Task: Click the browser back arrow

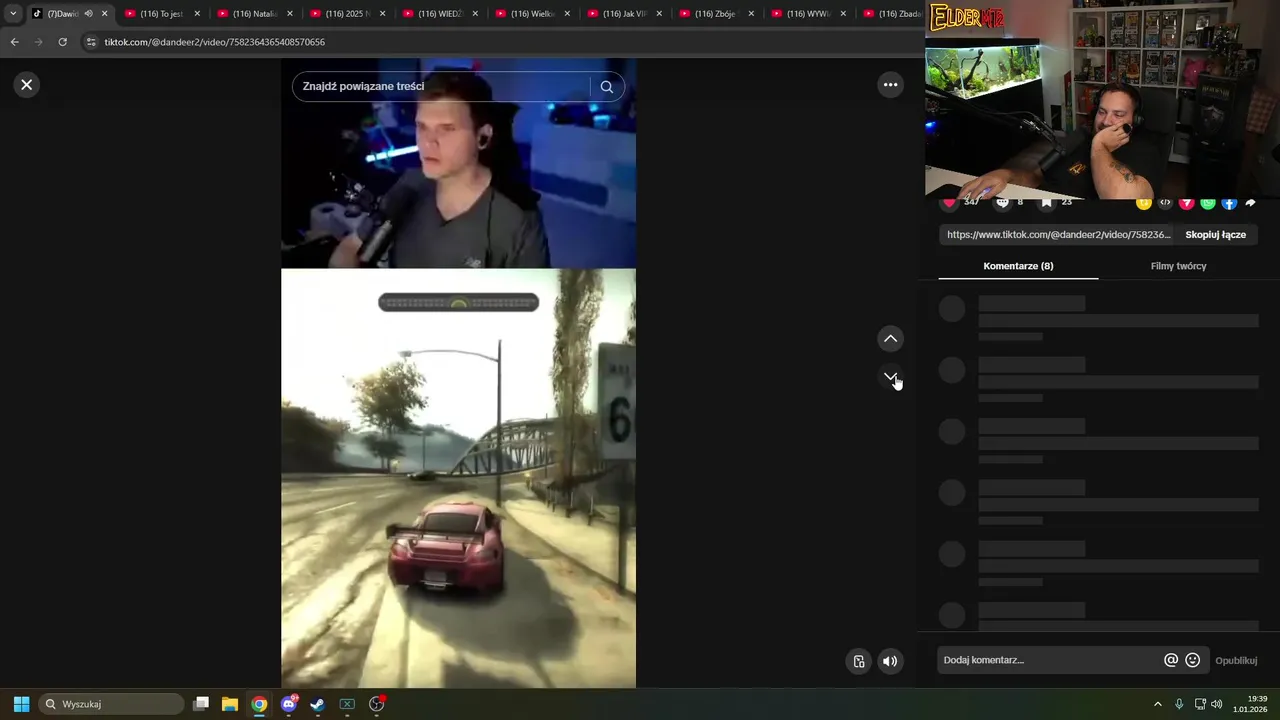Action: coord(14,42)
